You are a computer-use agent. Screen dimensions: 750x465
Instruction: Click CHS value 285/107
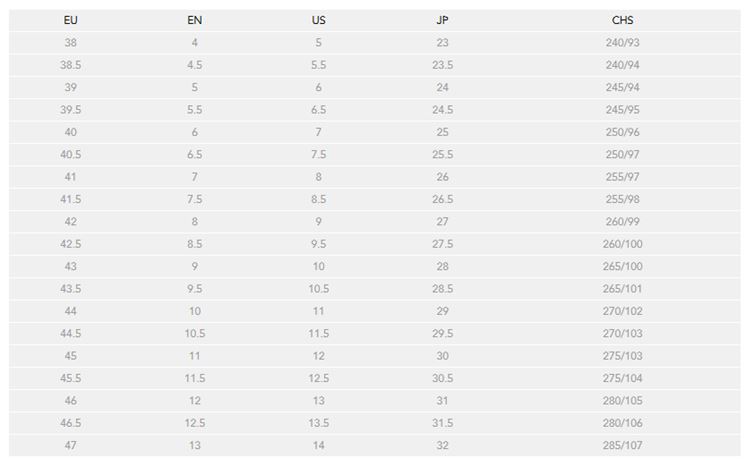coord(623,445)
